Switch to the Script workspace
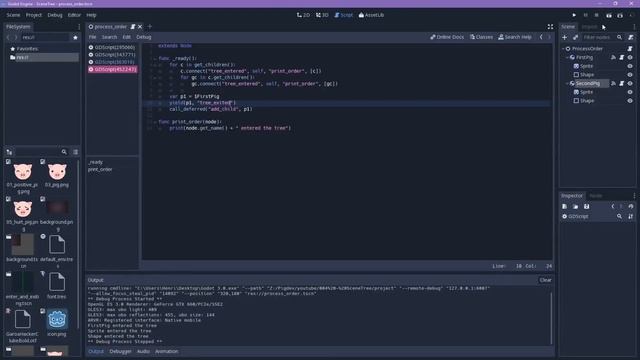 (343, 15)
